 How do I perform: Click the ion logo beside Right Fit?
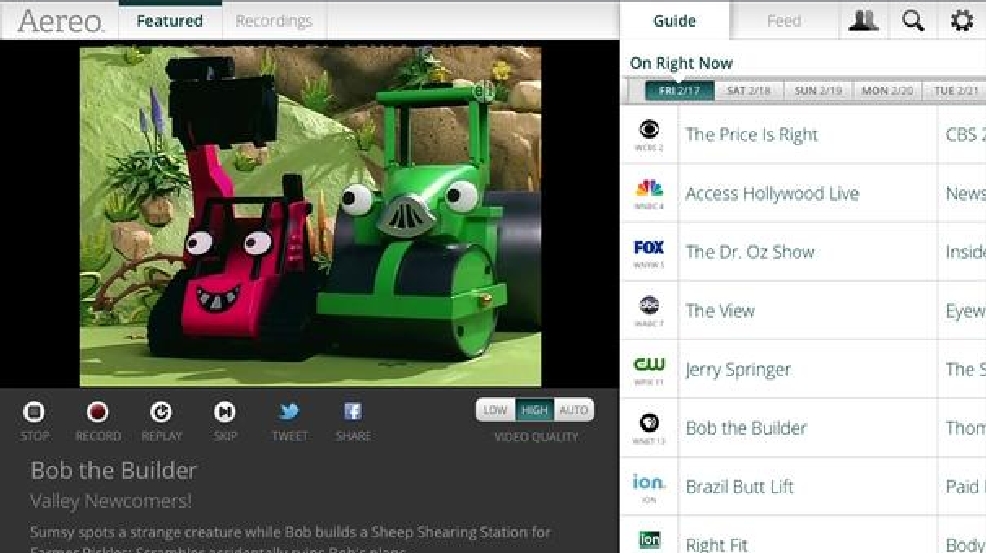[x=650, y=540]
